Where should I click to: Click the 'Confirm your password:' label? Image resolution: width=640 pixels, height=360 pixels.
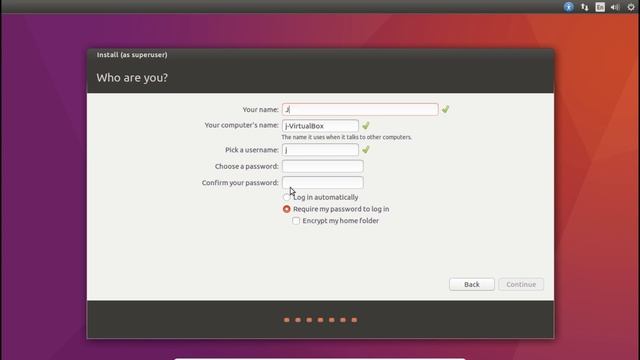coord(240,182)
